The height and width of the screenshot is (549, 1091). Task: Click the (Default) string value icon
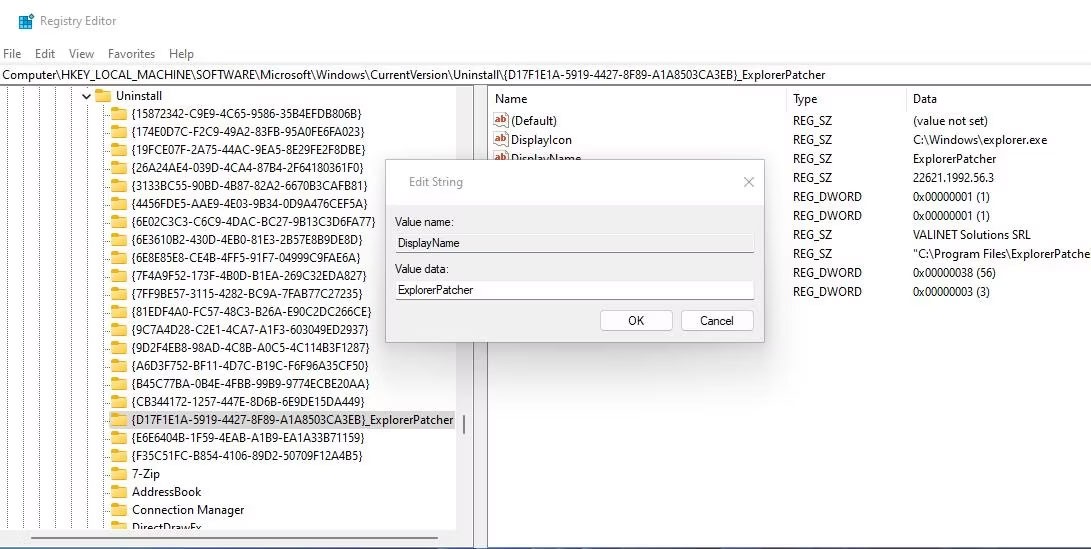[x=501, y=121]
